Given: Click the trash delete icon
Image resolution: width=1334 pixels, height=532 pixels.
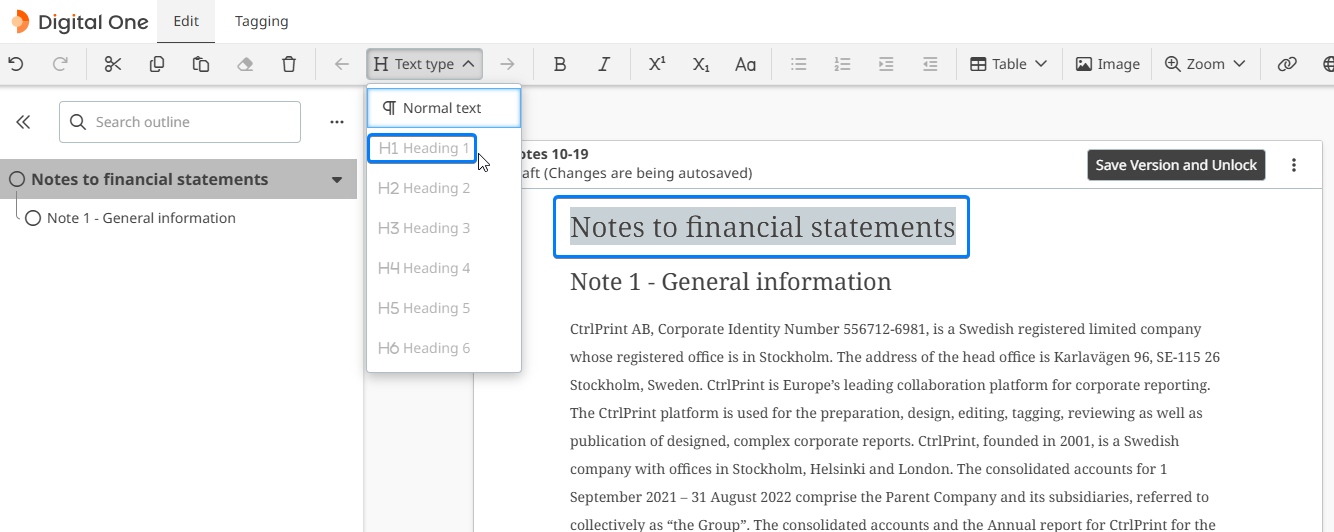Looking at the screenshot, I should (289, 64).
